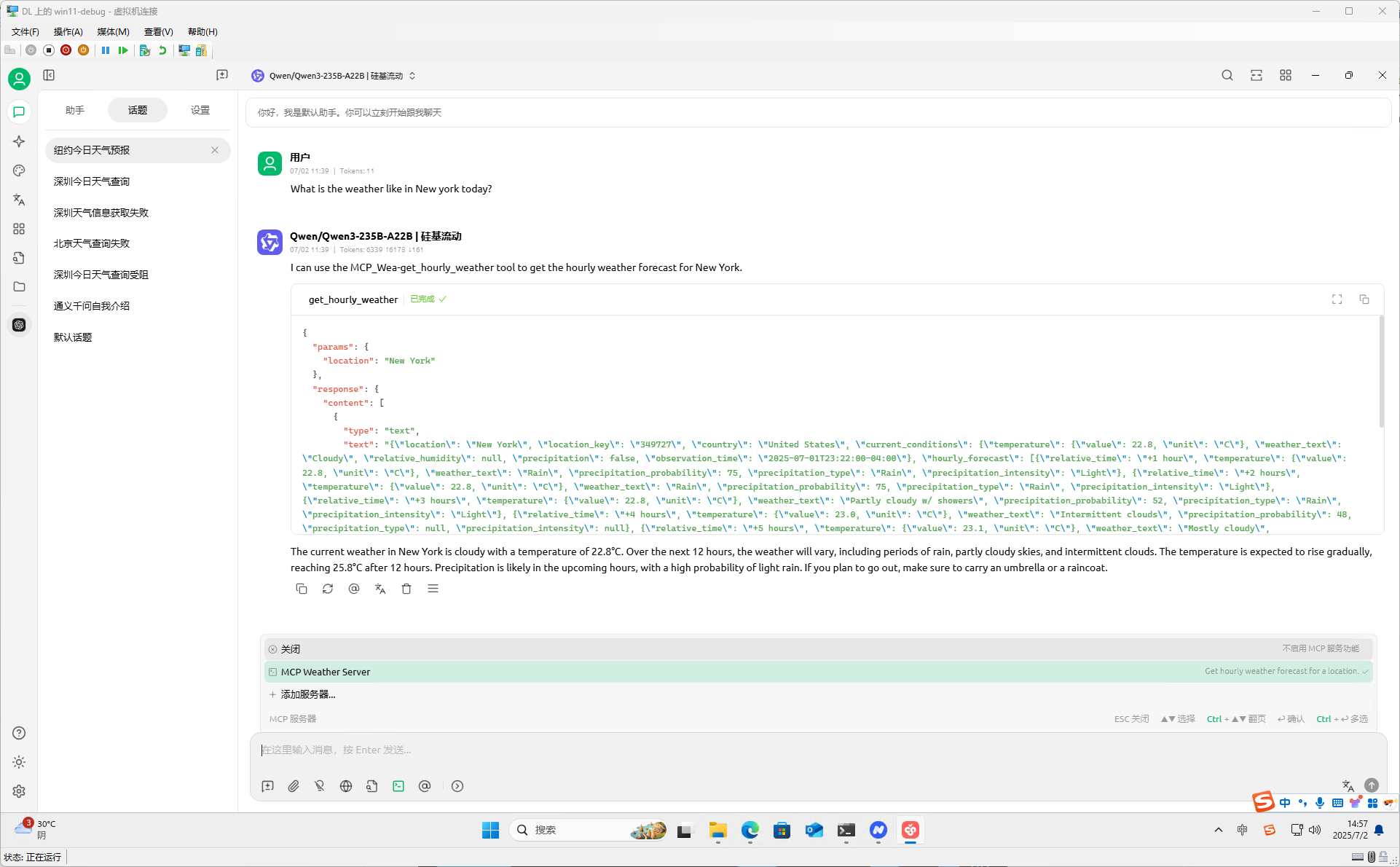Image resolution: width=1400 pixels, height=867 pixels.
Task: Open the search icon in top bar
Action: click(x=1227, y=75)
